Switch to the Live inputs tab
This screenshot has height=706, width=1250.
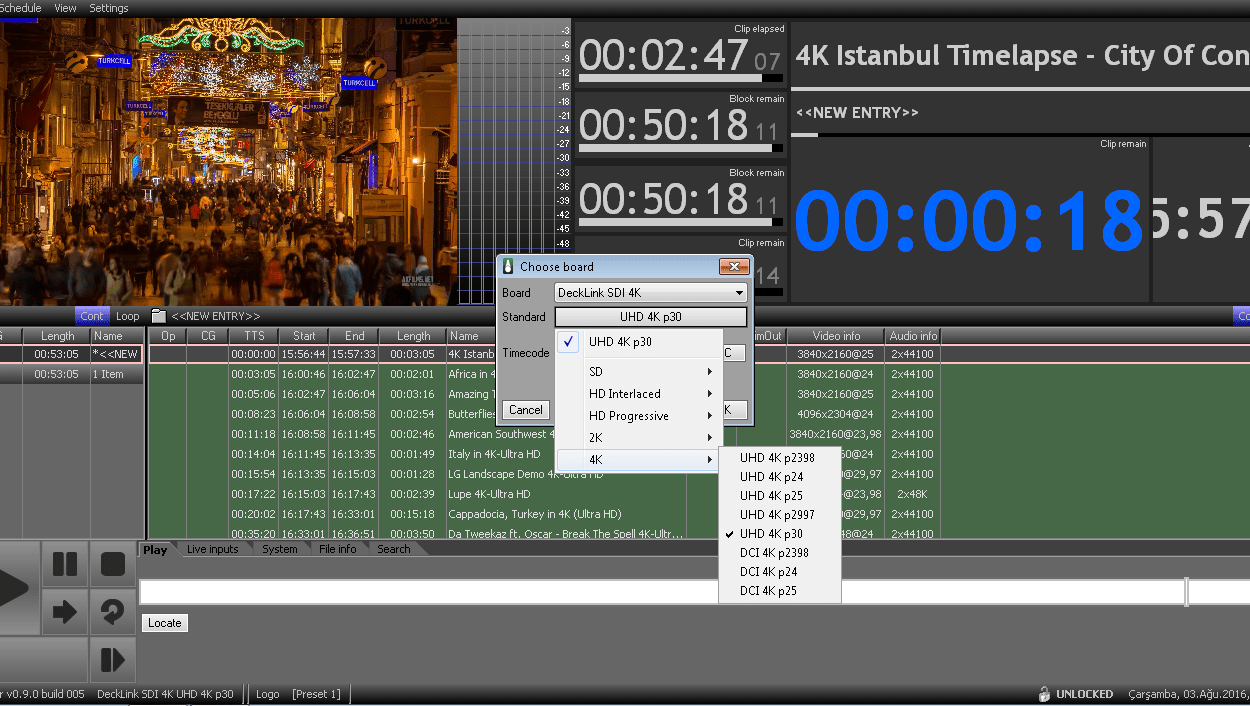(x=212, y=549)
